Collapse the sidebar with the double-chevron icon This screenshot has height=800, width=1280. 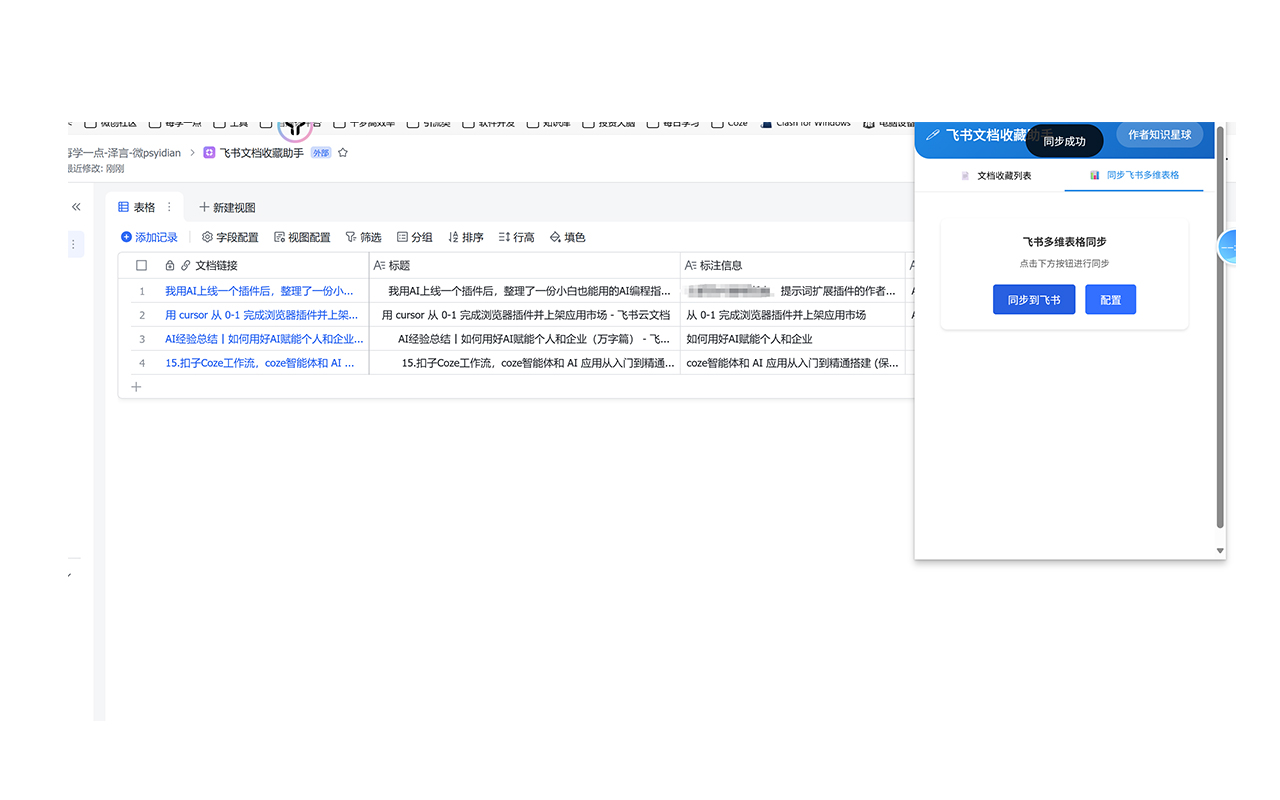pyautogui.click(x=76, y=207)
